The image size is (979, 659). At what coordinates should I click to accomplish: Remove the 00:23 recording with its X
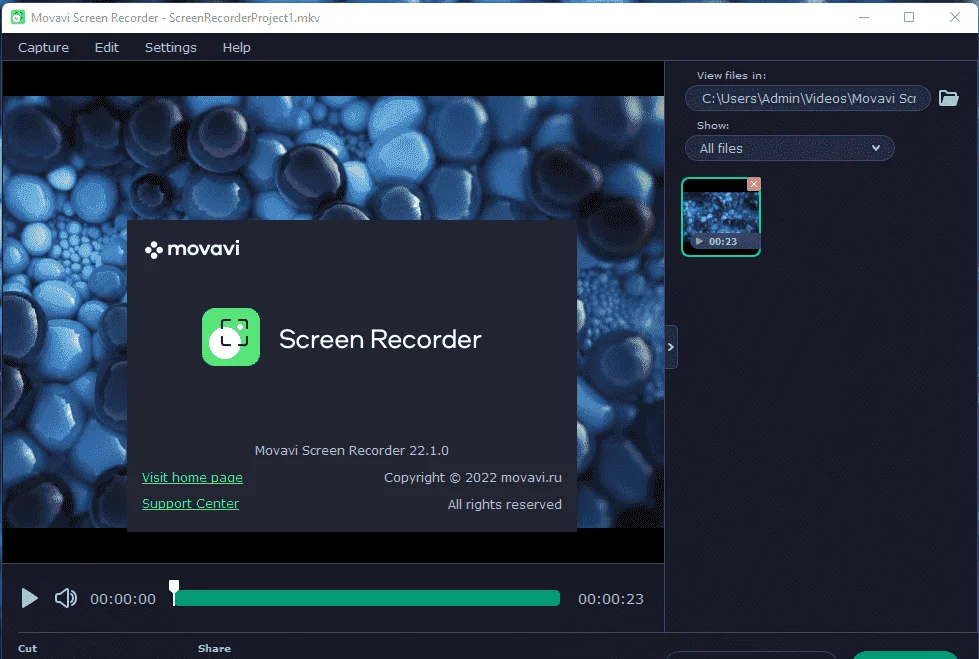coord(754,184)
